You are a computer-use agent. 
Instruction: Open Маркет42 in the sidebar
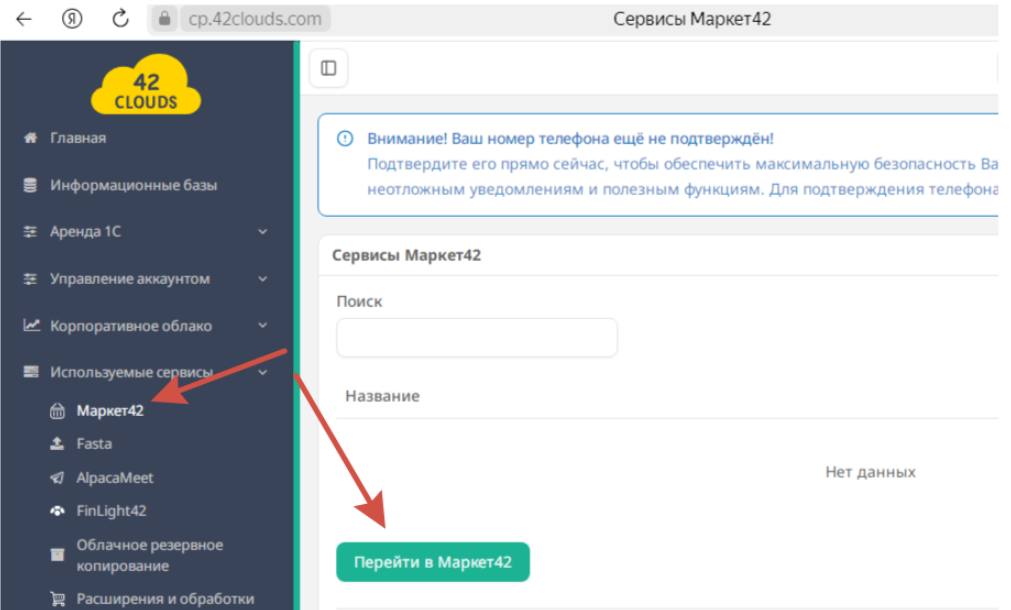click(x=110, y=411)
